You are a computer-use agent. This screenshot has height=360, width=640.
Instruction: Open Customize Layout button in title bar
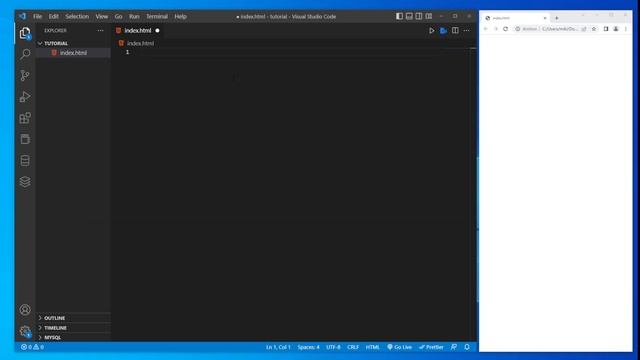point(429,16)
